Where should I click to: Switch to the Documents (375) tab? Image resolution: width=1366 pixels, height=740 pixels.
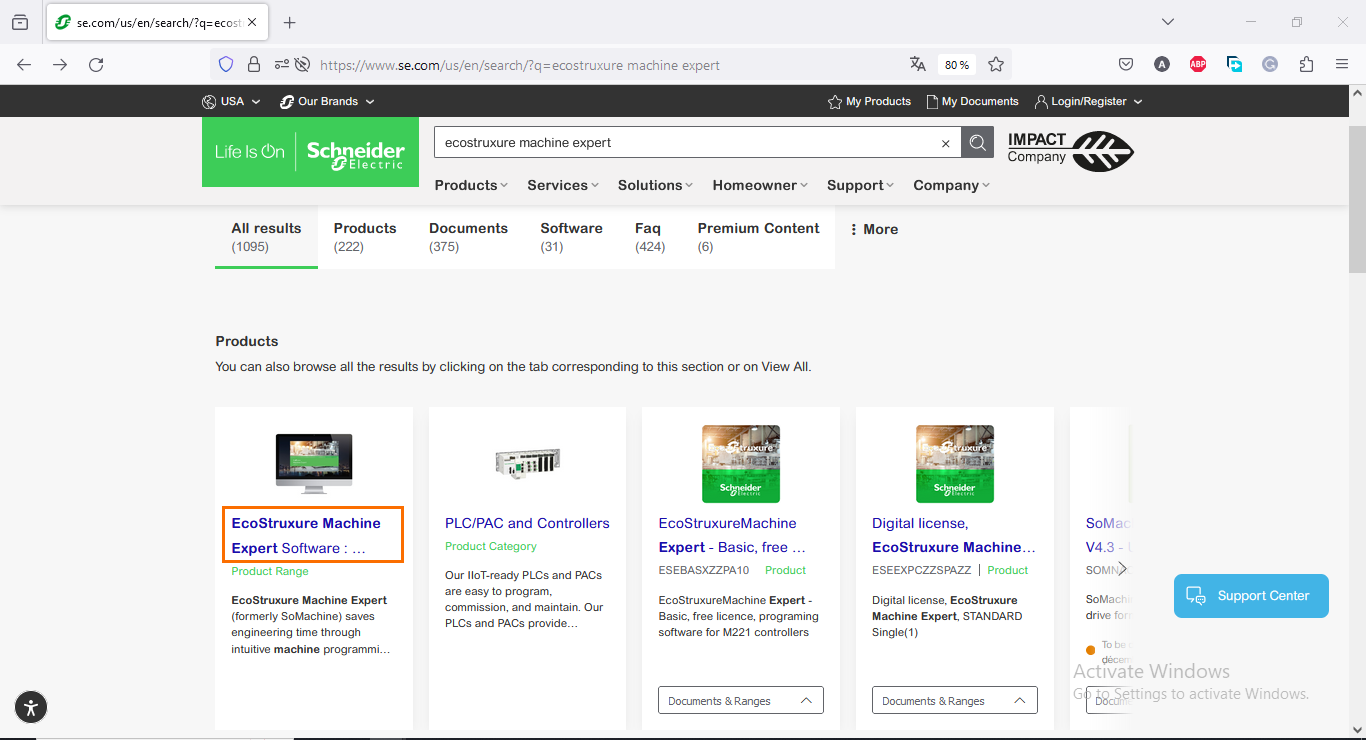[468, 237]
